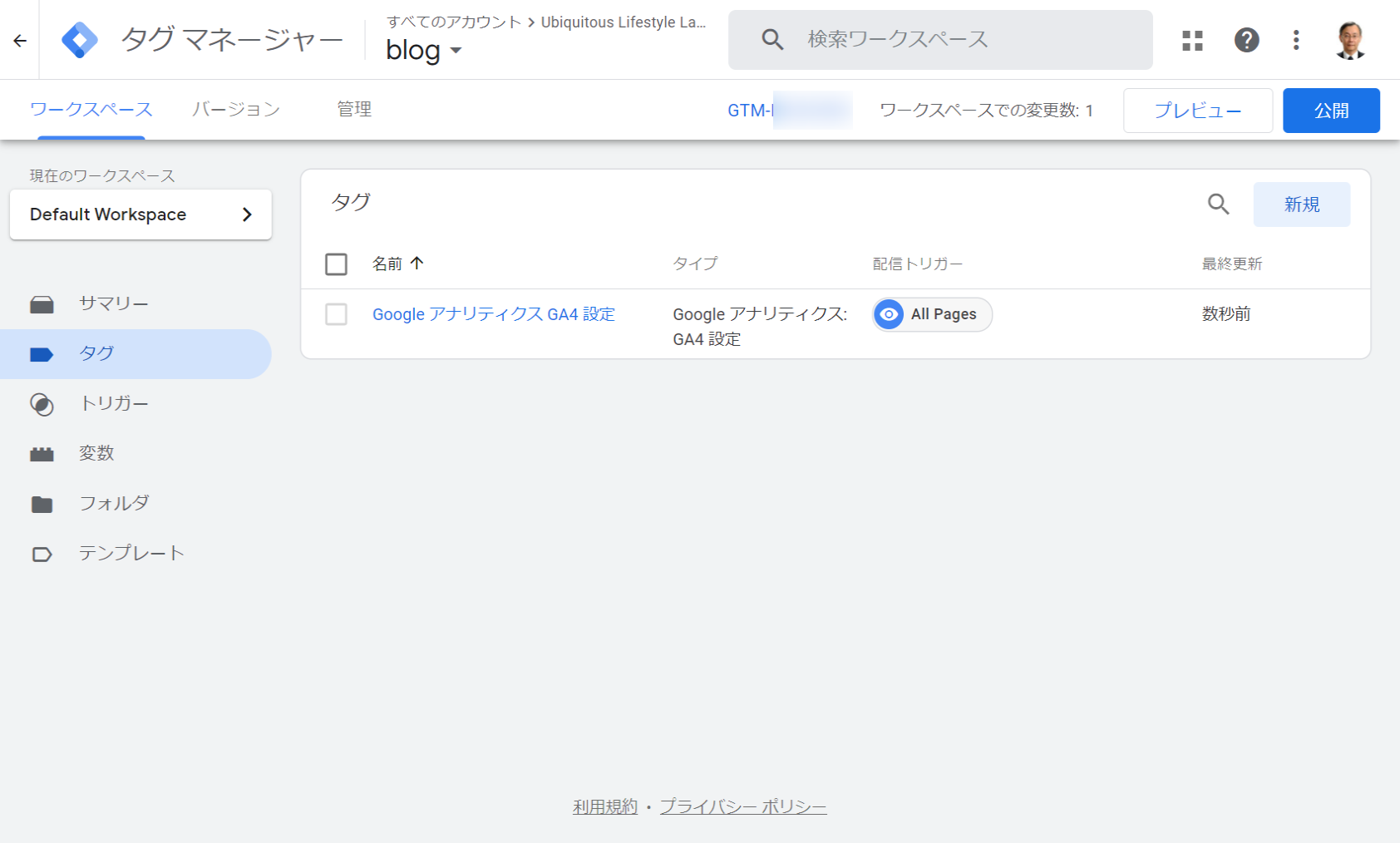Click the back arrow icon
Image resolution: width=1400 pixels, height=843 pixels.
(20, 40)
